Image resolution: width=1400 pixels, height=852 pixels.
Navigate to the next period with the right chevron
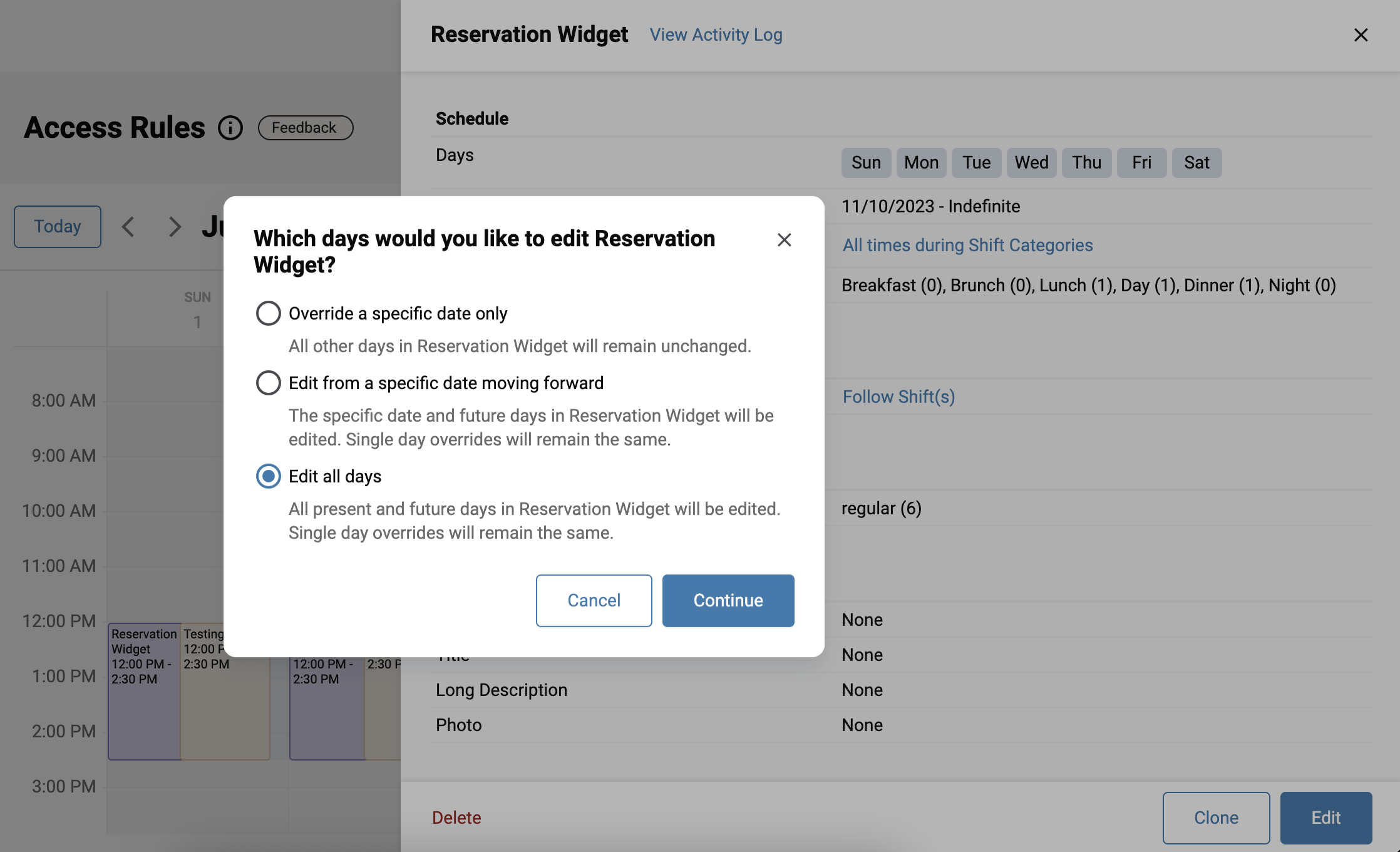coord(175,226)
